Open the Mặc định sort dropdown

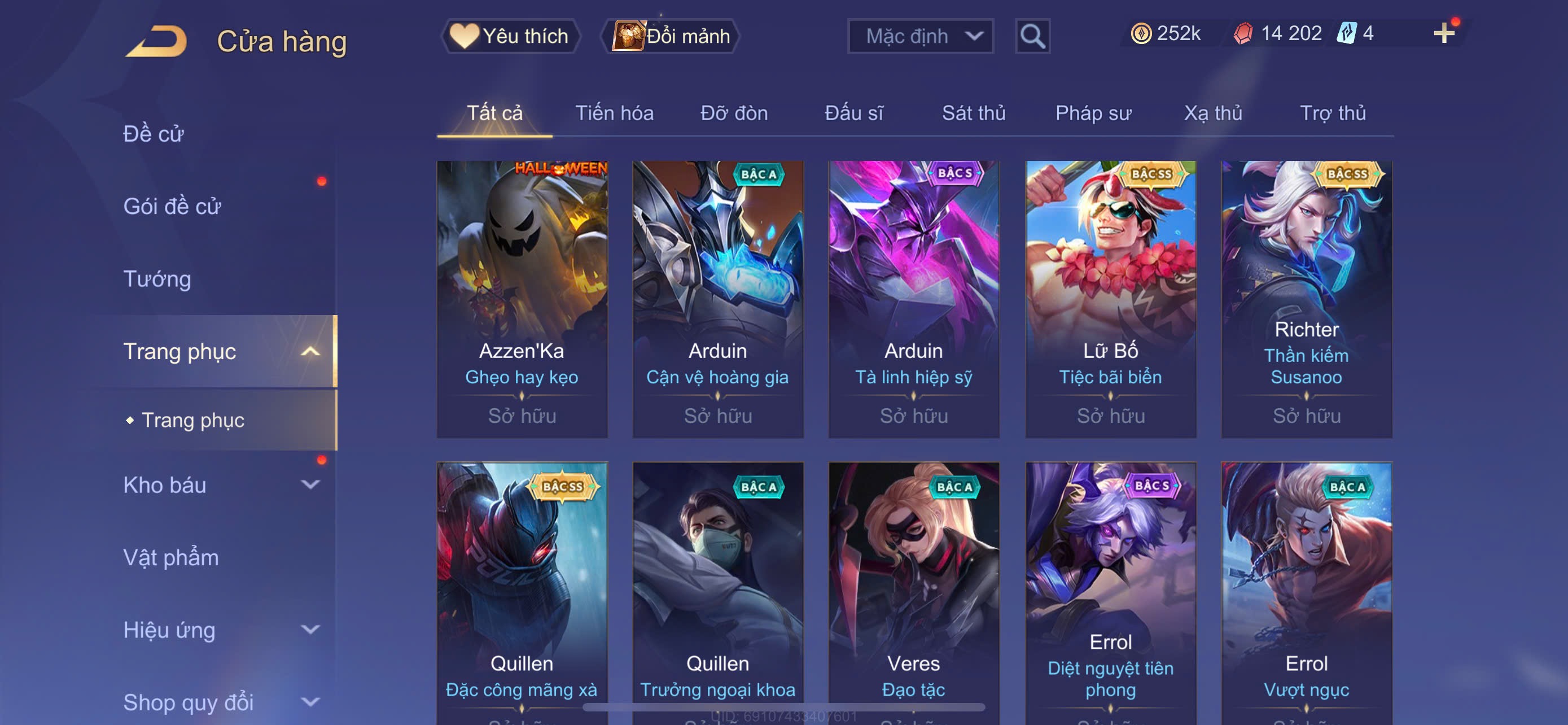point(921,37)
